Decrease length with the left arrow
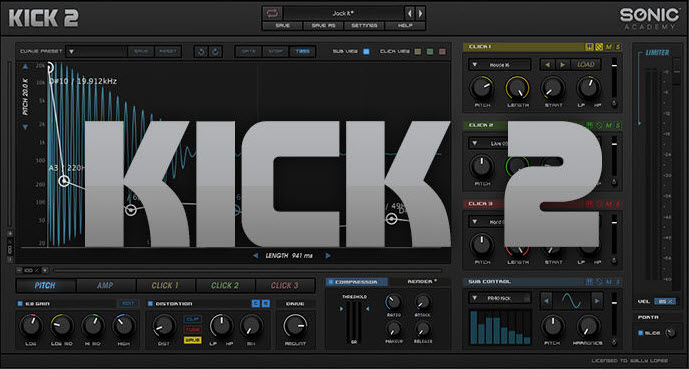The width and height of the screenshot is (689, 369). pos(255,256)
